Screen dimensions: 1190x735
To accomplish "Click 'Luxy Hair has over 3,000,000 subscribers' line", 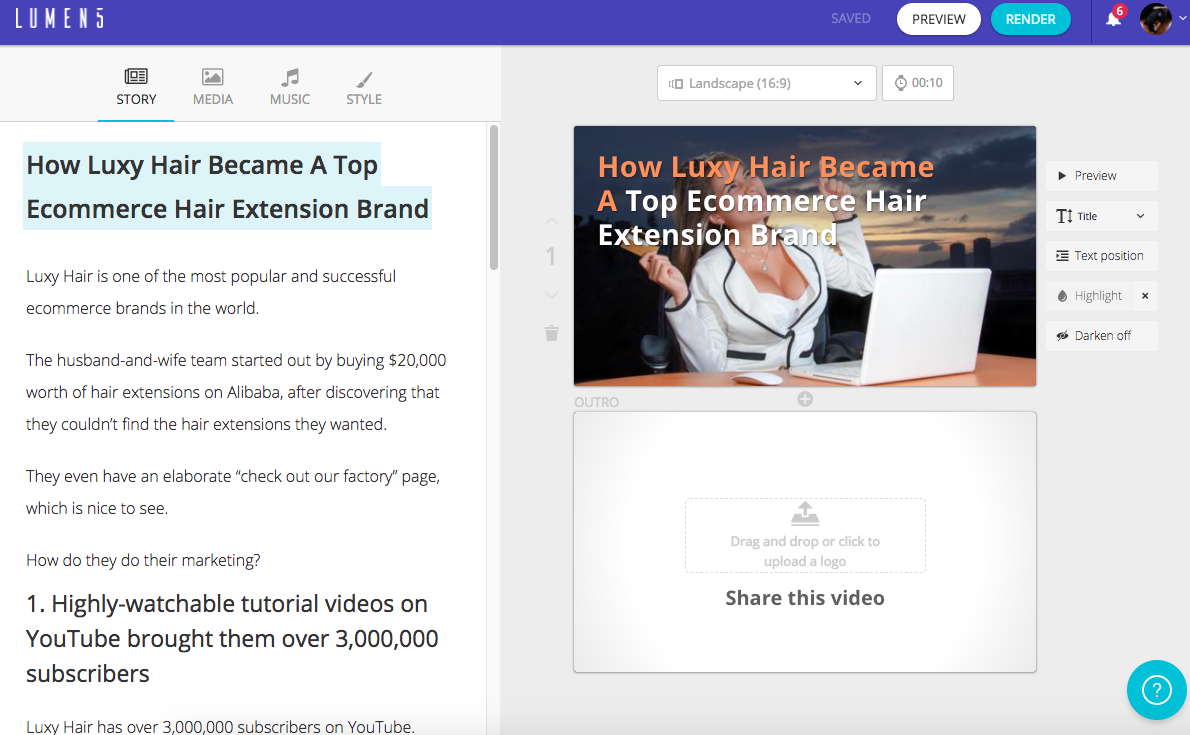I will pos(220,727).
